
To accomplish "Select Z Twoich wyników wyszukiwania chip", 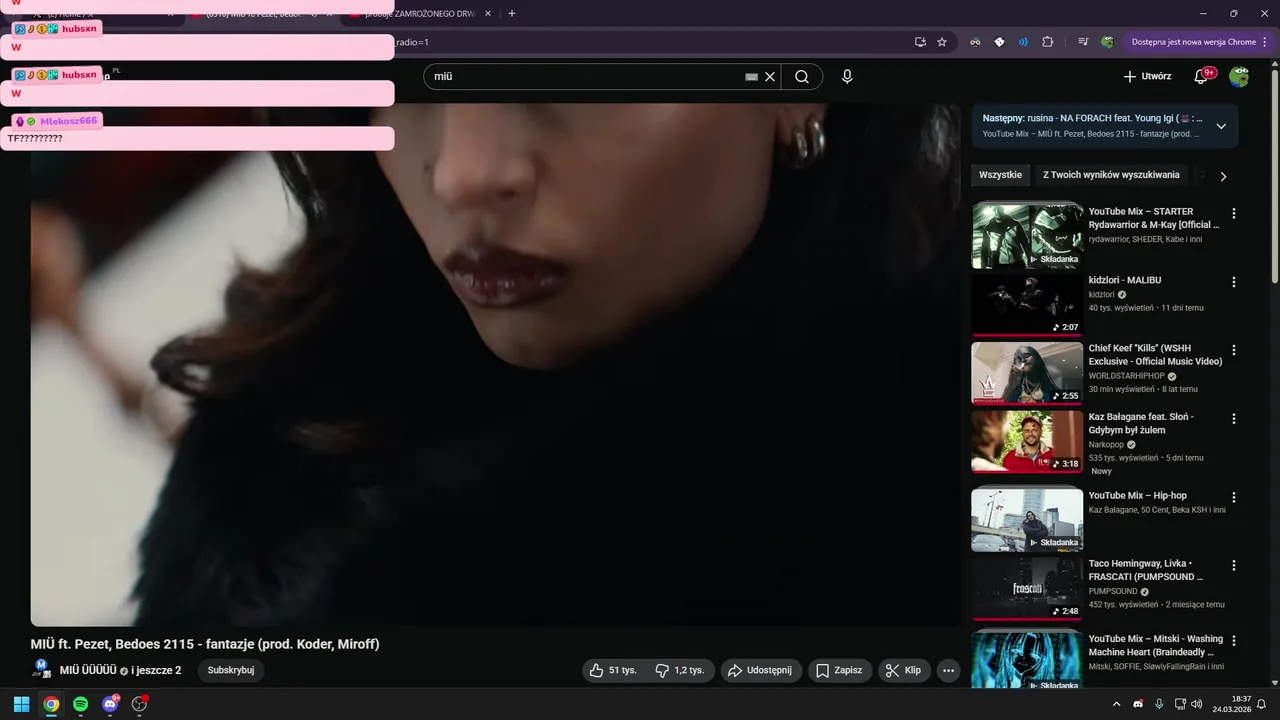I will 1111,175.
